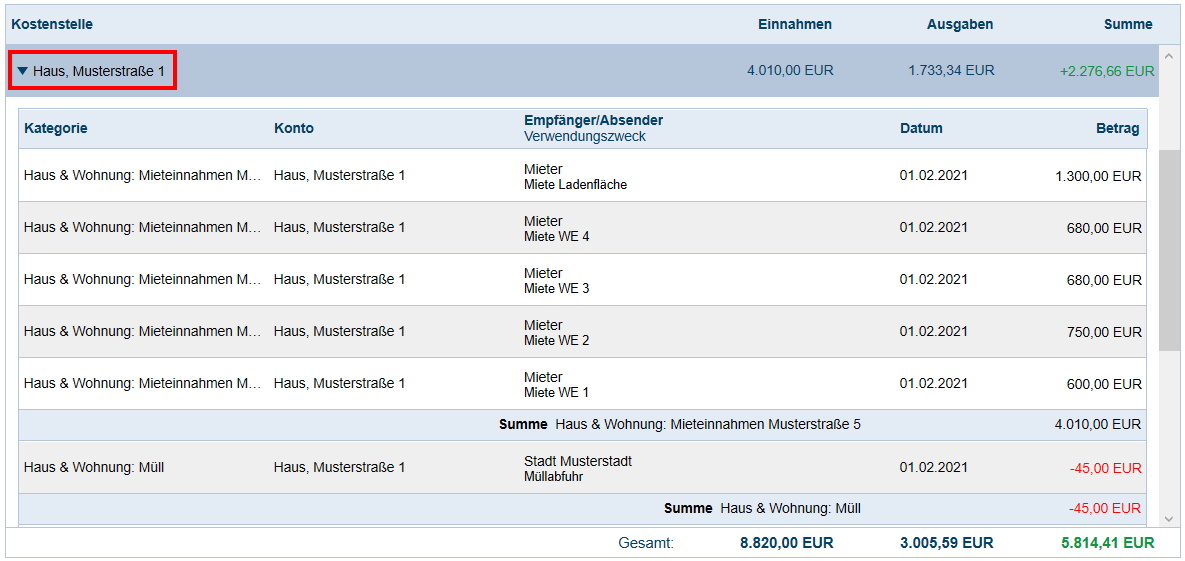Sort transactions by Konto header

pos(294,128)
